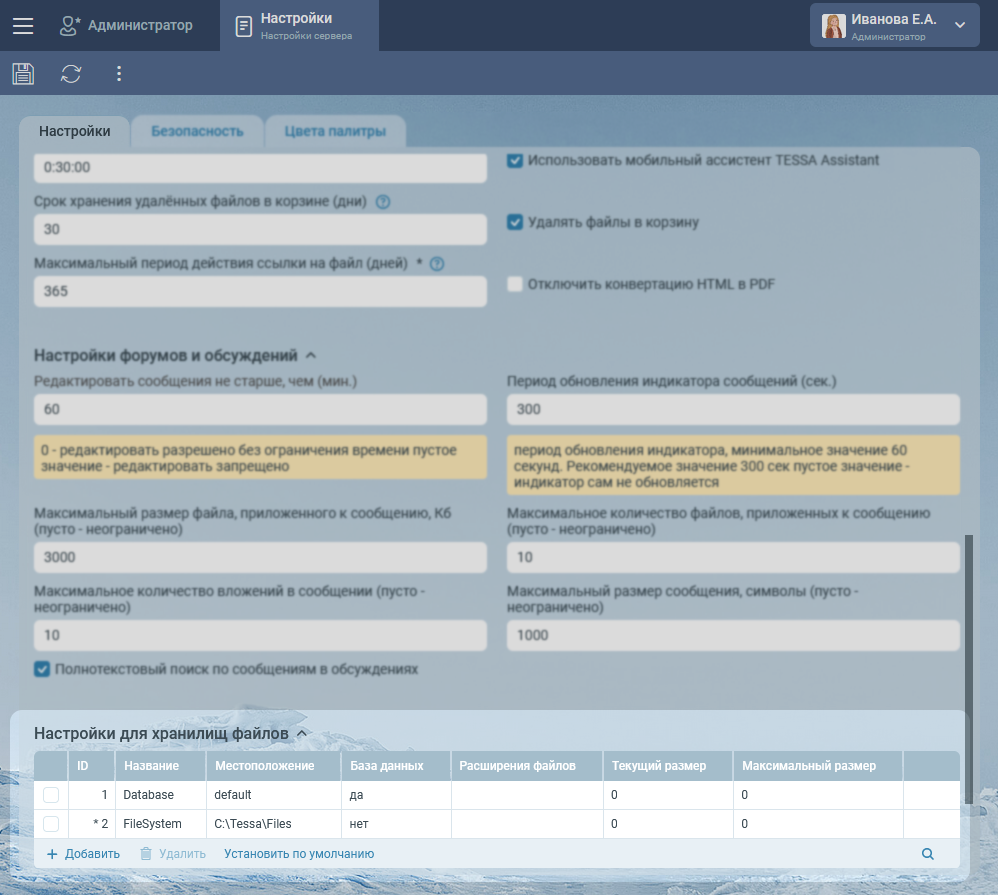Collapse "Настройки форумов и обсуждений" section

click(310, 355)
